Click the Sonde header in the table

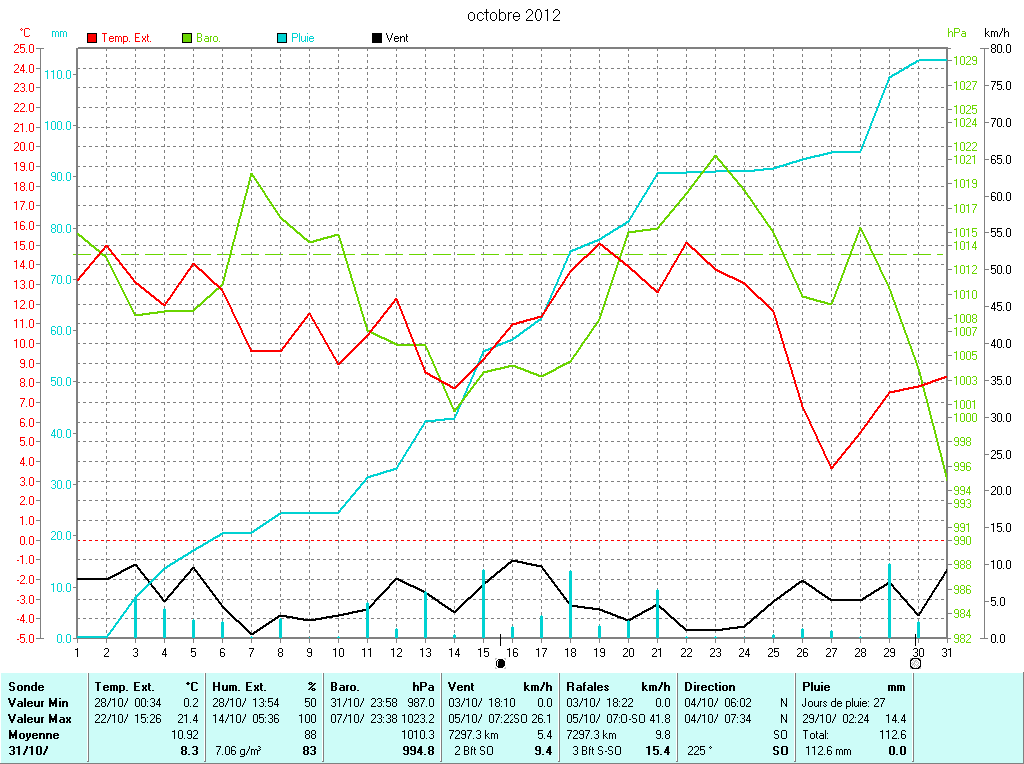[x=25, y=687]
